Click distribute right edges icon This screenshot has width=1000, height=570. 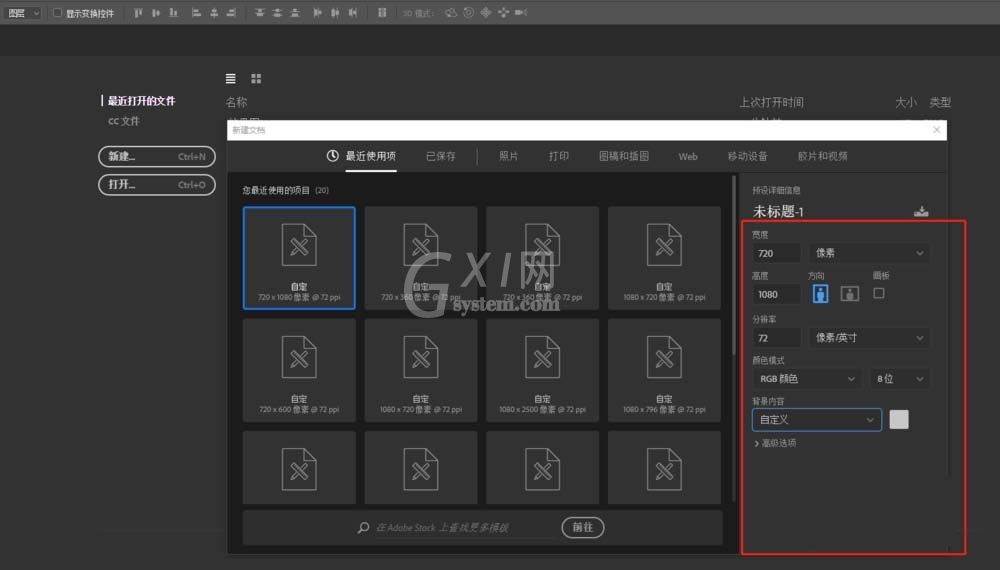pyautogui.click(x=353, y=13)
